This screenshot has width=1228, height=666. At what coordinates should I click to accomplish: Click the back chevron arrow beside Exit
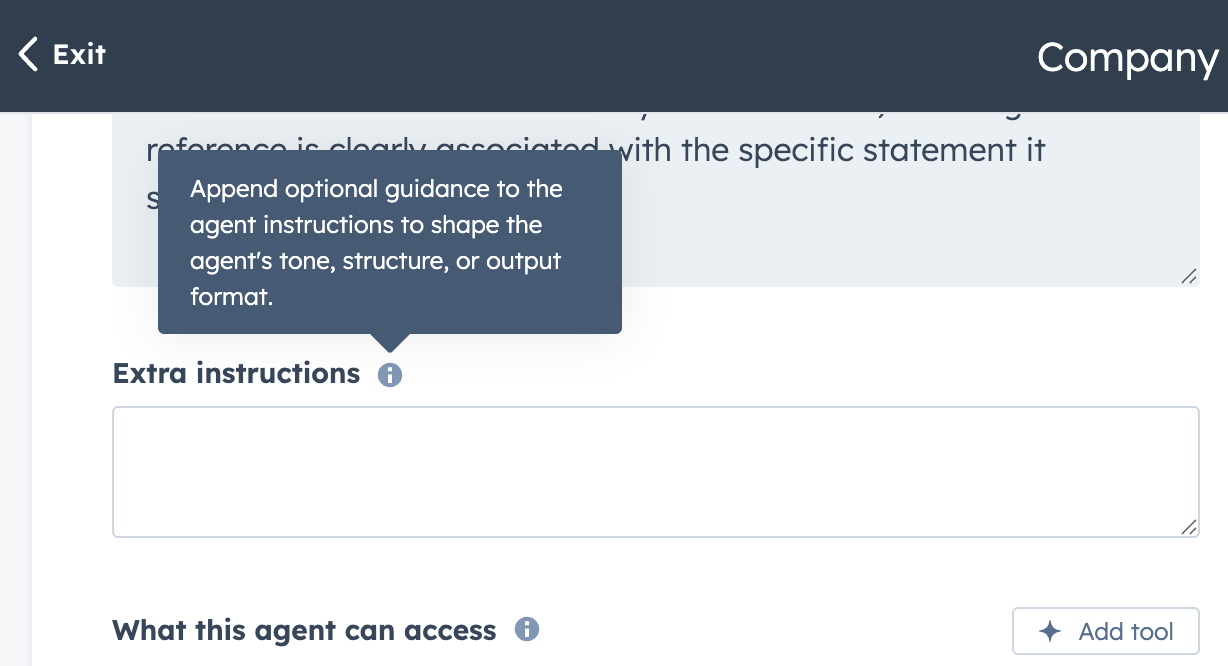click(x=28, y=55)
